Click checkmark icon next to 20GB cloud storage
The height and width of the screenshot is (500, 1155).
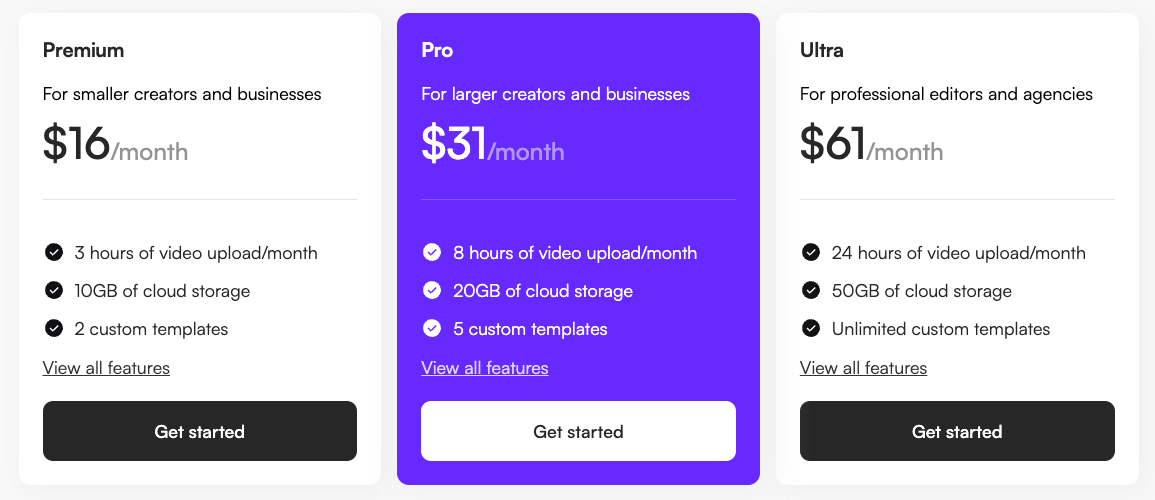[432, 291]
